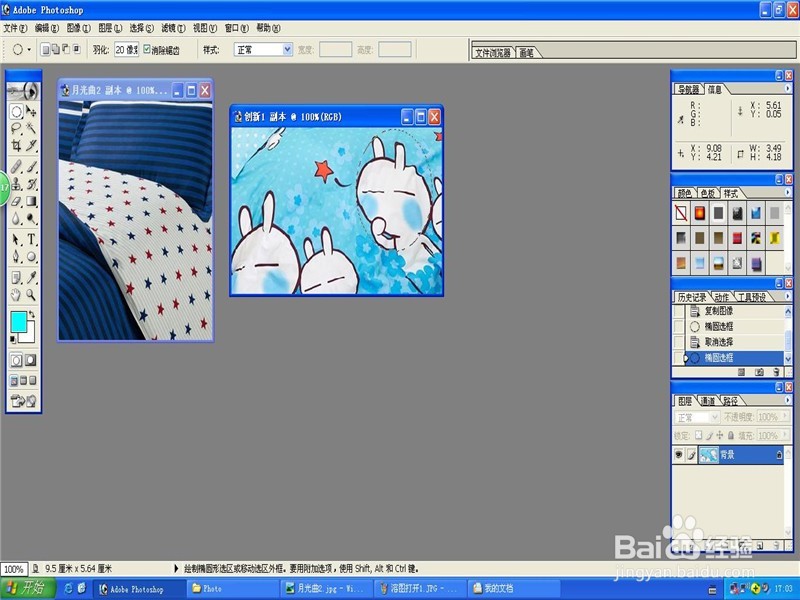The image size is (800, 600).
Task: Select the Move tool
Action: 31,111
